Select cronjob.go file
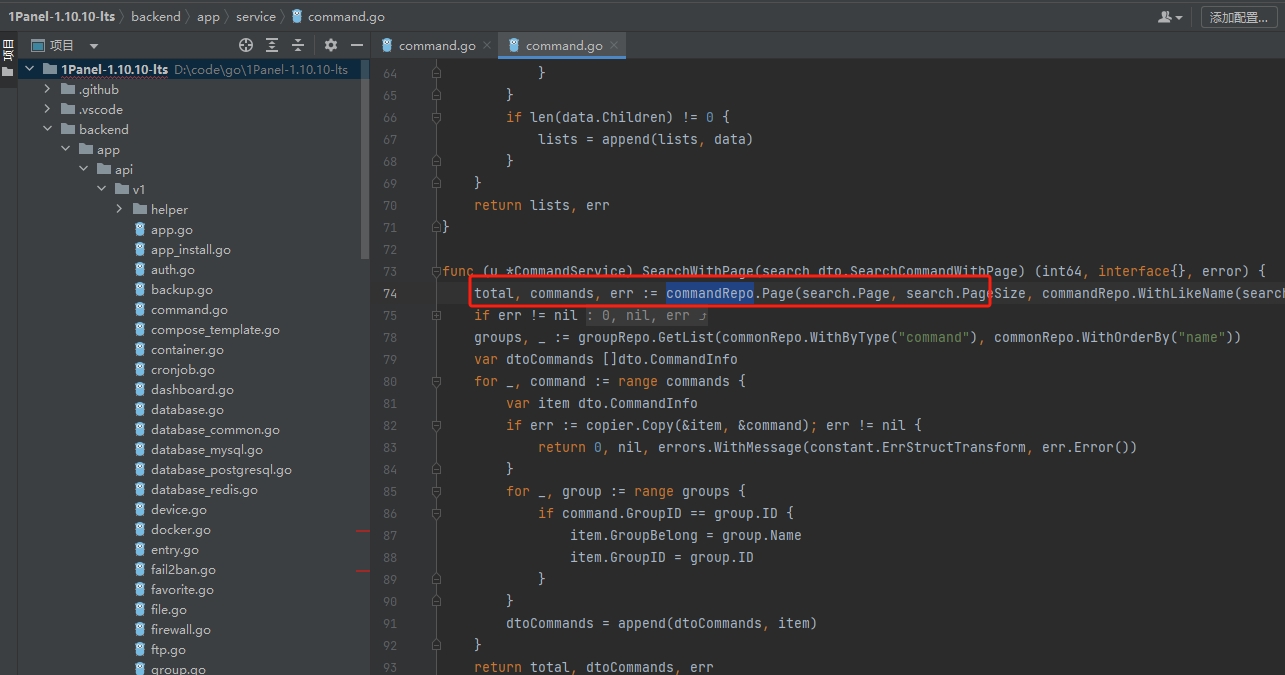Screen dimensions: 1285x675 (x=183, y=369)
